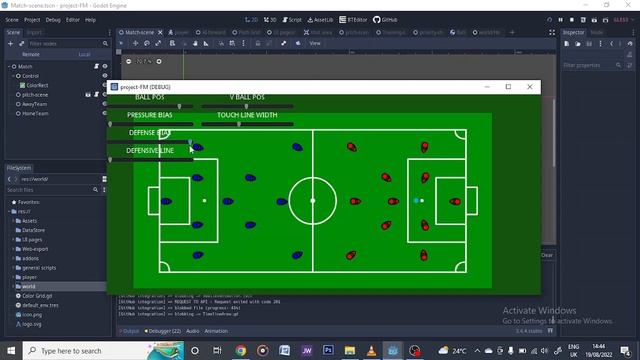Switch to the Node dock tab

click(x=597, y=32)
